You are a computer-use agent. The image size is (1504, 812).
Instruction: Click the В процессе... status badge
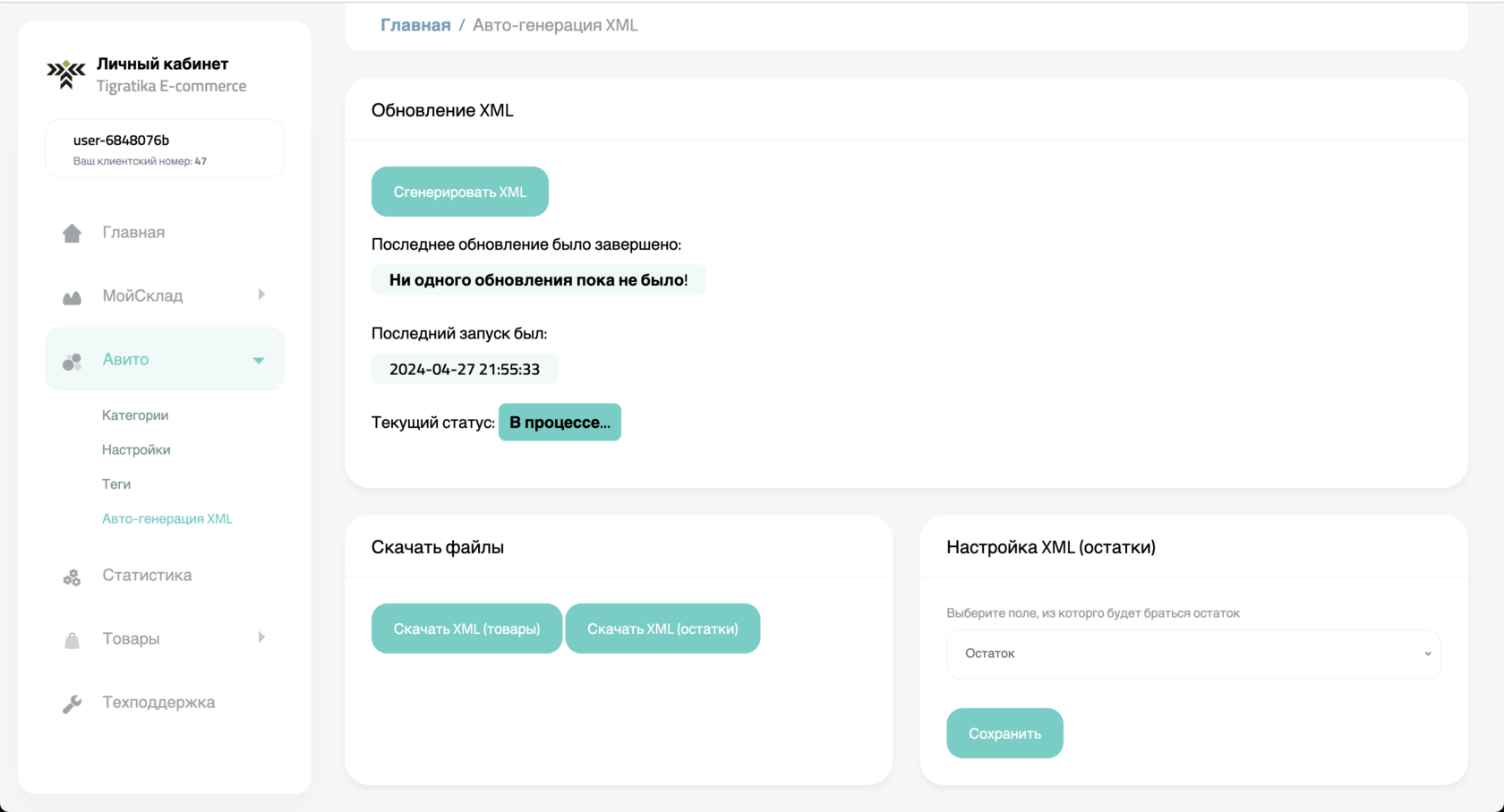(x=560, y=423)
